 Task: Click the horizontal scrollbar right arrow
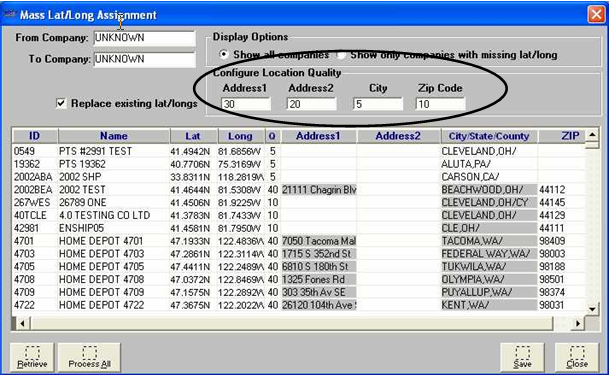[x=578, y=323]
